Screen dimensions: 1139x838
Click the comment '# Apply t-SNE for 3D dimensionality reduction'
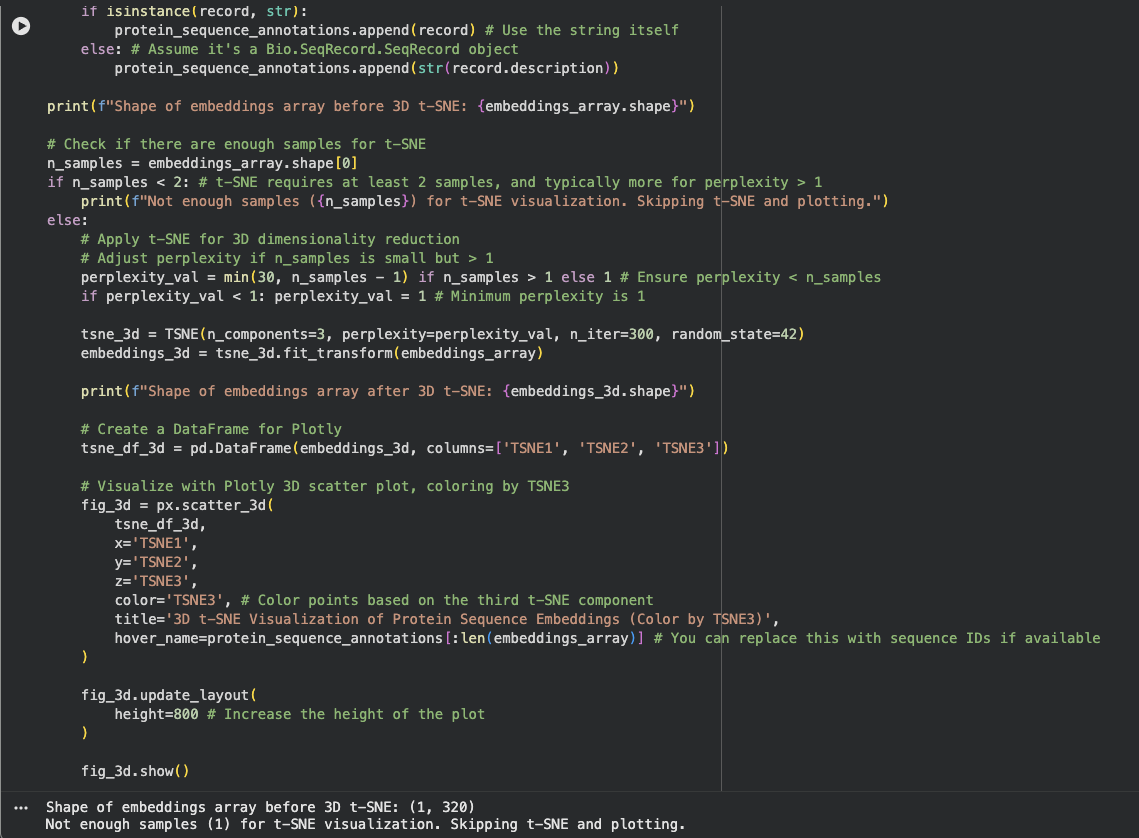click(x=269, y=240)
